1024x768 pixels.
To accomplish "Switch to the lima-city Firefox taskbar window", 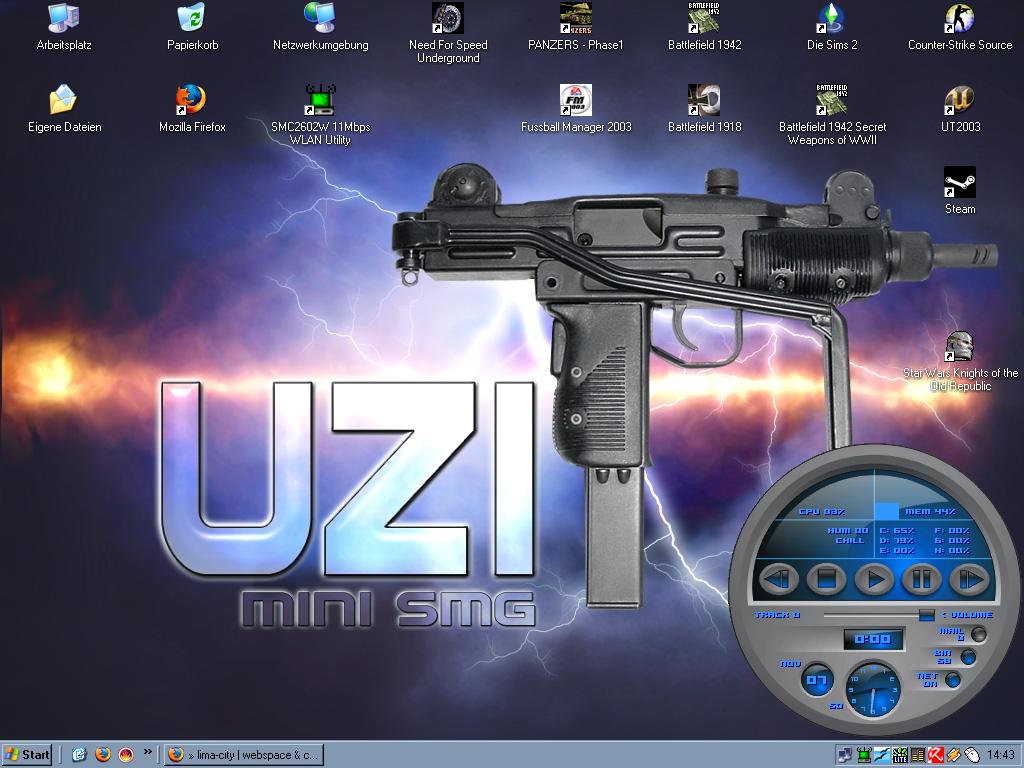I will click(244, 755).
